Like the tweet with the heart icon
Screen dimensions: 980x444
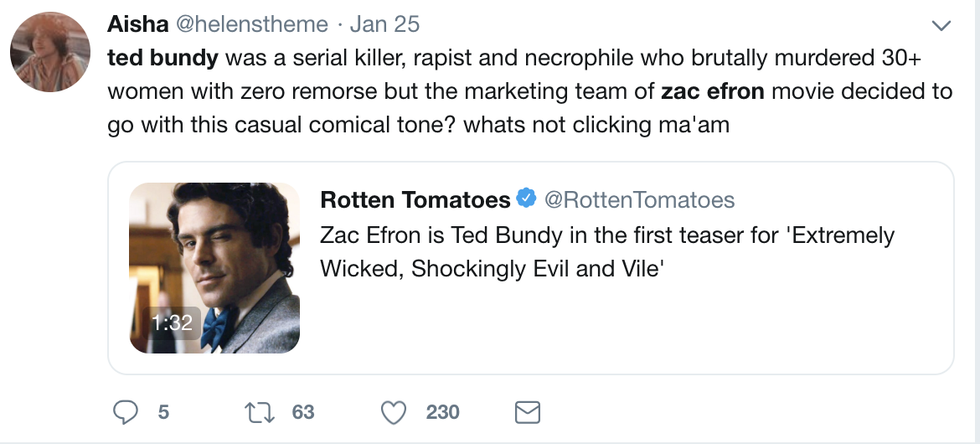396,412
